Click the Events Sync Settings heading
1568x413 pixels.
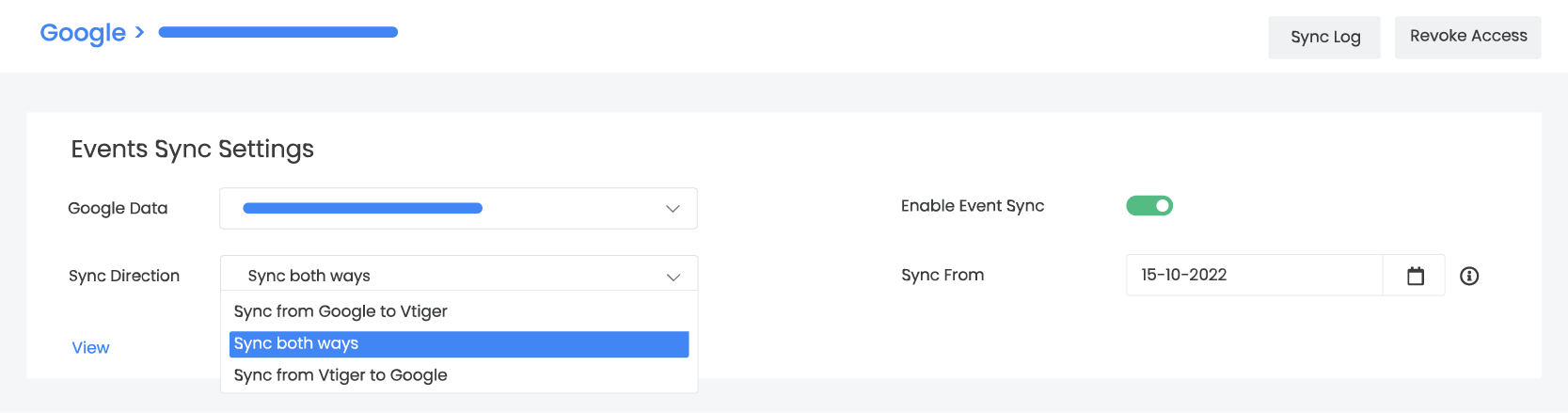click(x=193, y=150)
